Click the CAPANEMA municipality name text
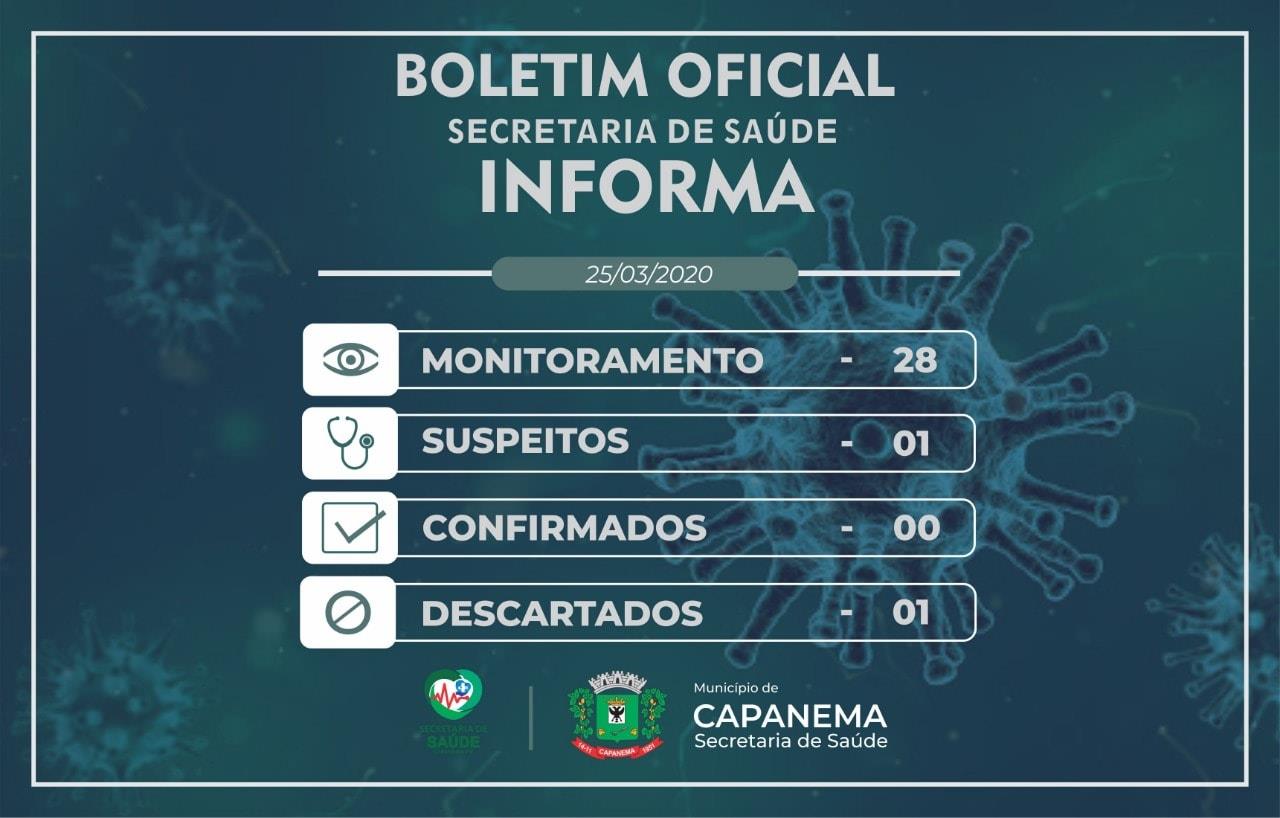The height and width of the screenshot is (818, 1280). (x=790, y=716)
